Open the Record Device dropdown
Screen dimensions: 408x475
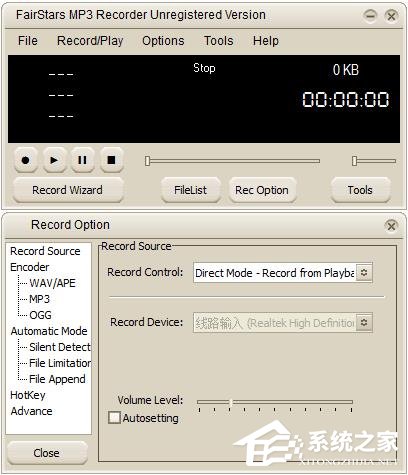(283, 323)
